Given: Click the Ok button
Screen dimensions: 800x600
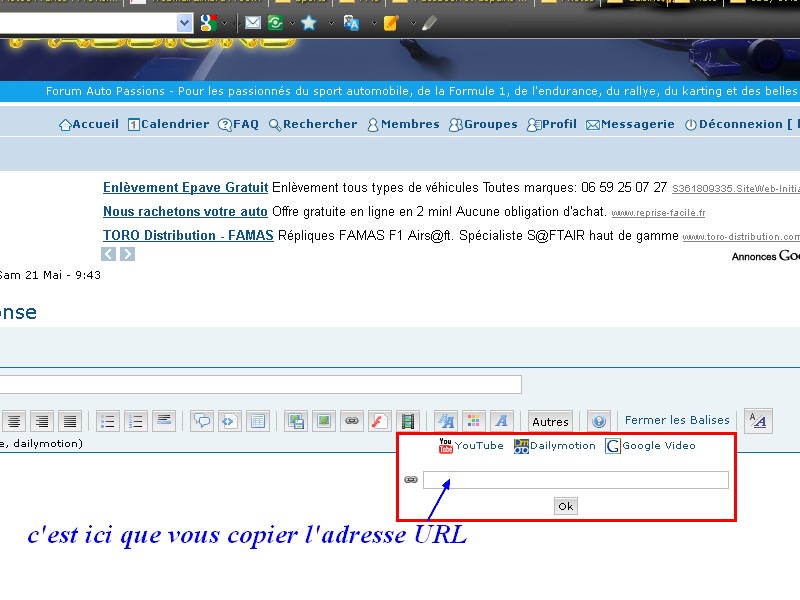Looking at the screenshot, I should [x=566, y=506].
